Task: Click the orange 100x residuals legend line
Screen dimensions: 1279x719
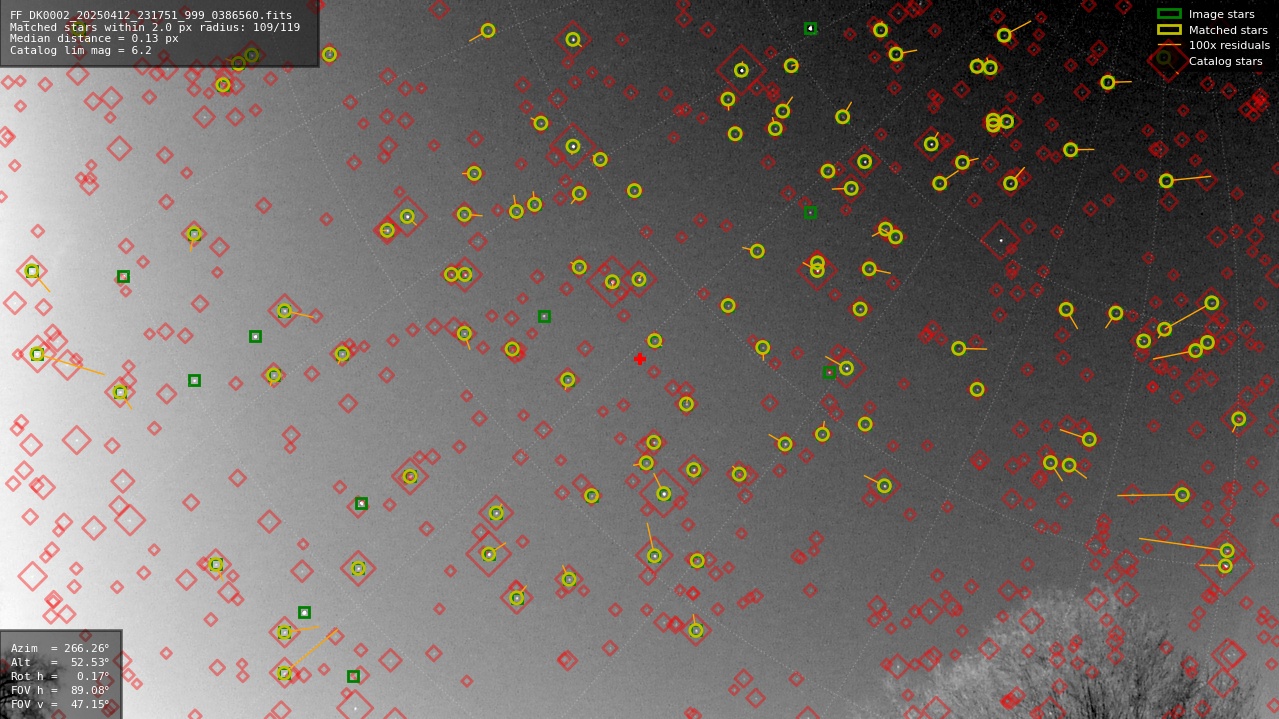Action: (1169, 45)
